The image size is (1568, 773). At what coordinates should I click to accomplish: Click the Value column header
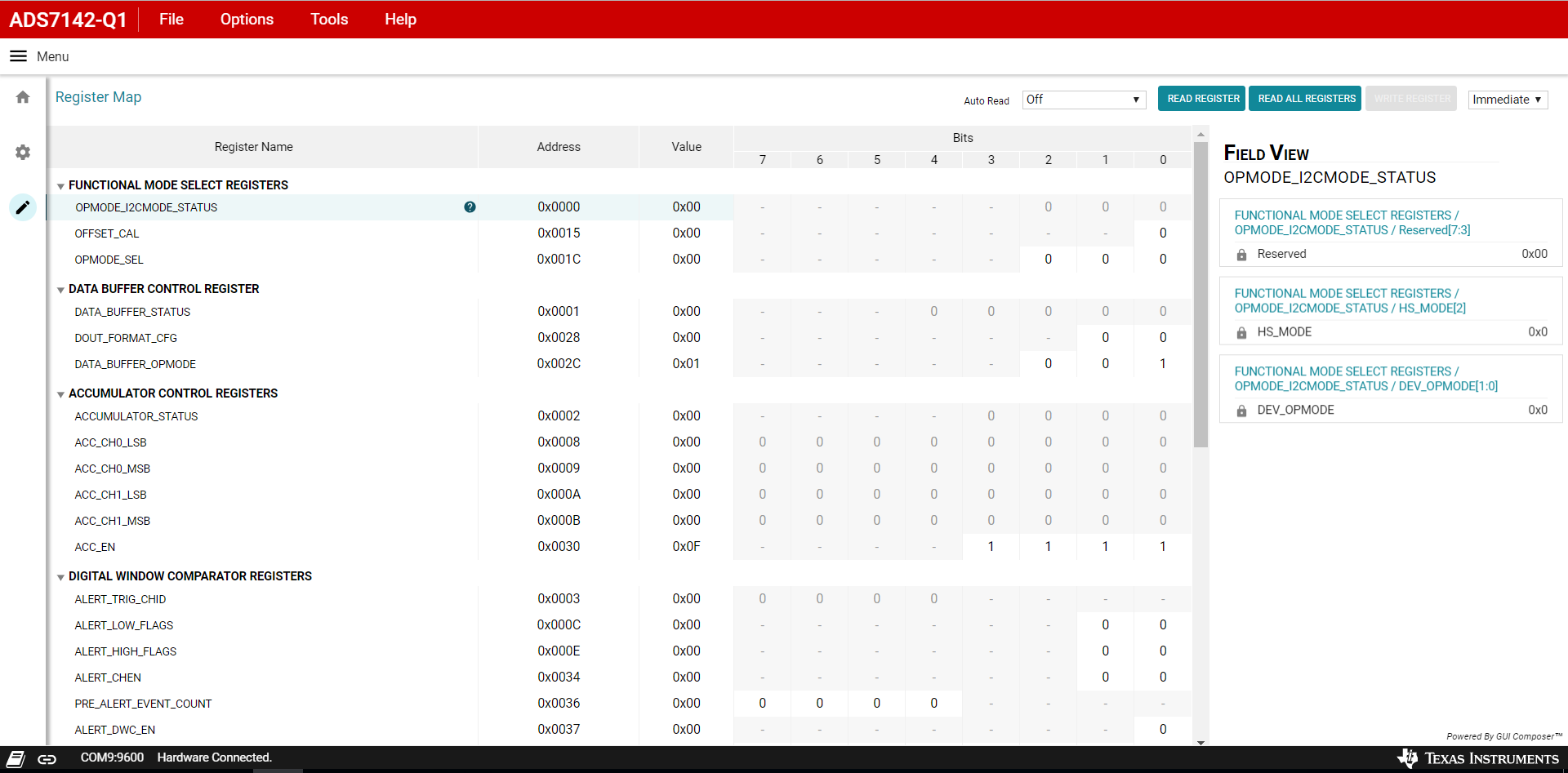coord(686,147)
